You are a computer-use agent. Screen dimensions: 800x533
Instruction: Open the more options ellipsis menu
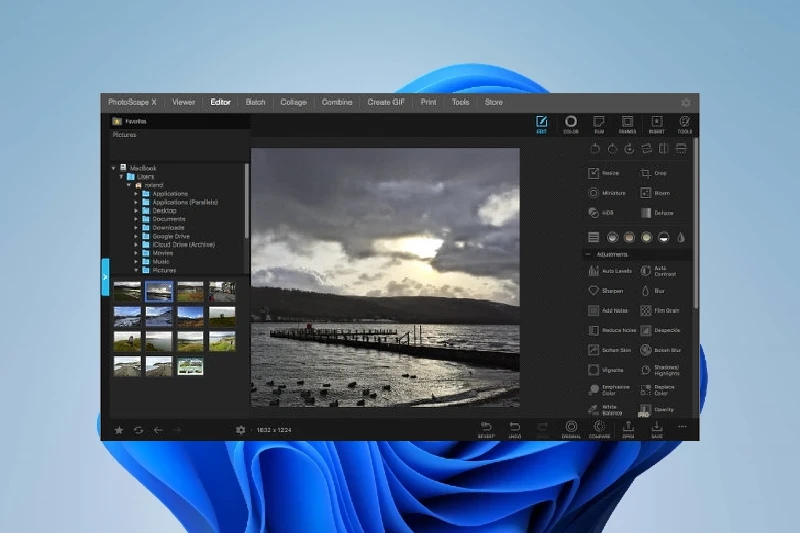[682, 427]
